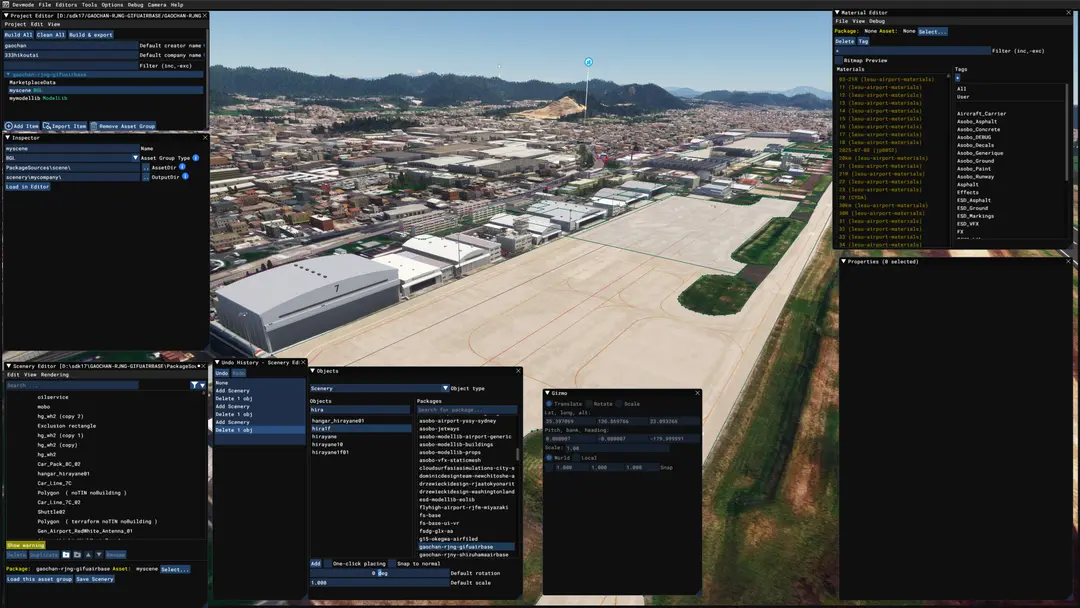Click the Clean All button
The width and height of the screenshot is (1080, 608).
coord(50,34)
